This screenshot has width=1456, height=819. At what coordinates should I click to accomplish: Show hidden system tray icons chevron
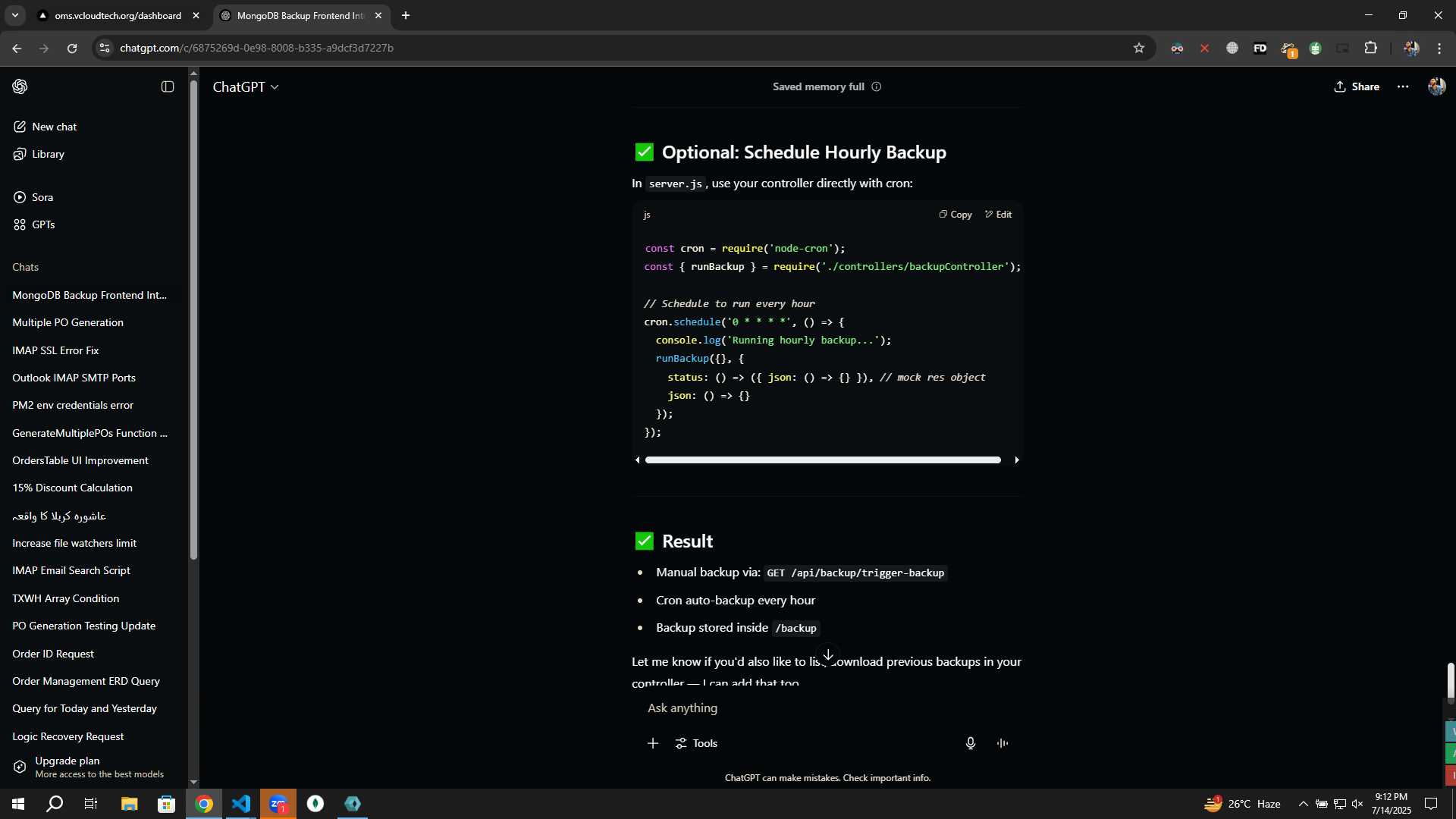[1303, 804]
